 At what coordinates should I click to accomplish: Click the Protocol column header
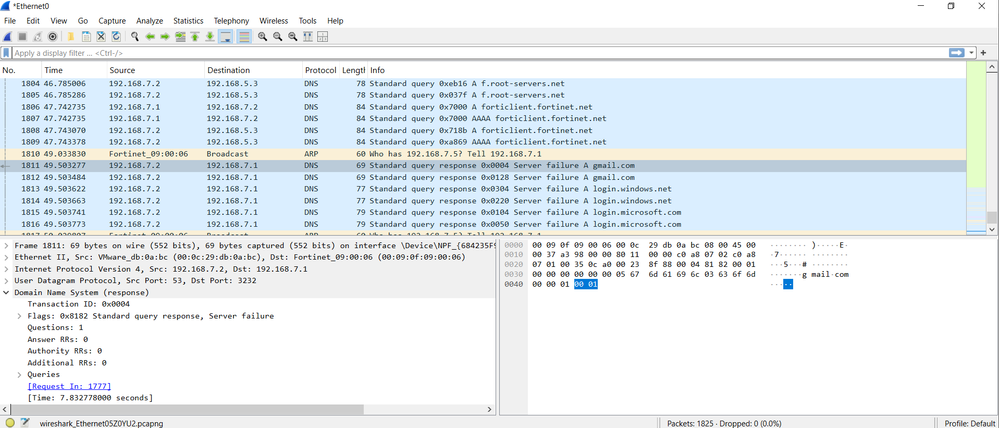pos(320,70)
